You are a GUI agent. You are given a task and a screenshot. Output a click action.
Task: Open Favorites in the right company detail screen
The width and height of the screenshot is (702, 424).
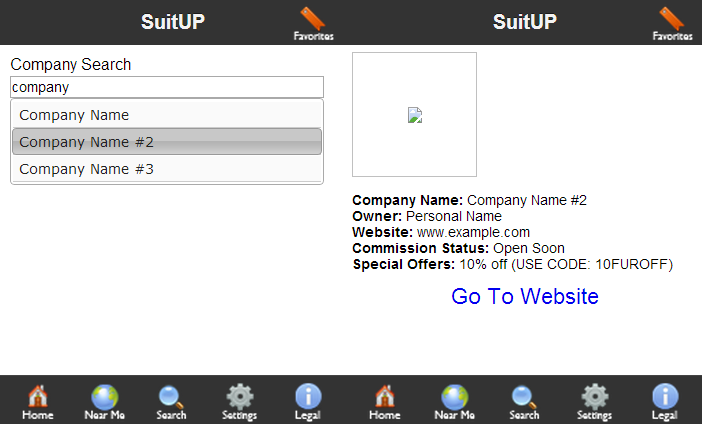pos(672,24)
